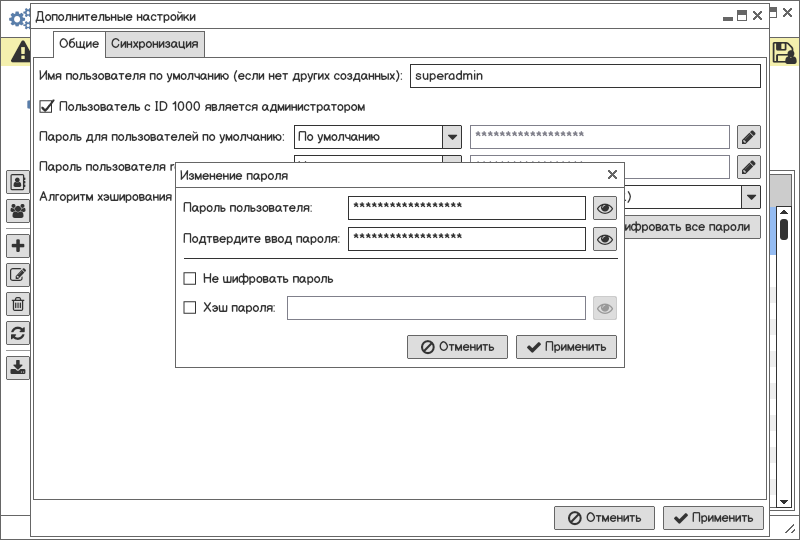This screenshot has width=800, height=540.
Task: Click the scrollbar up arrow in background window
Action: pyautogui.click(x=784, y=211)
